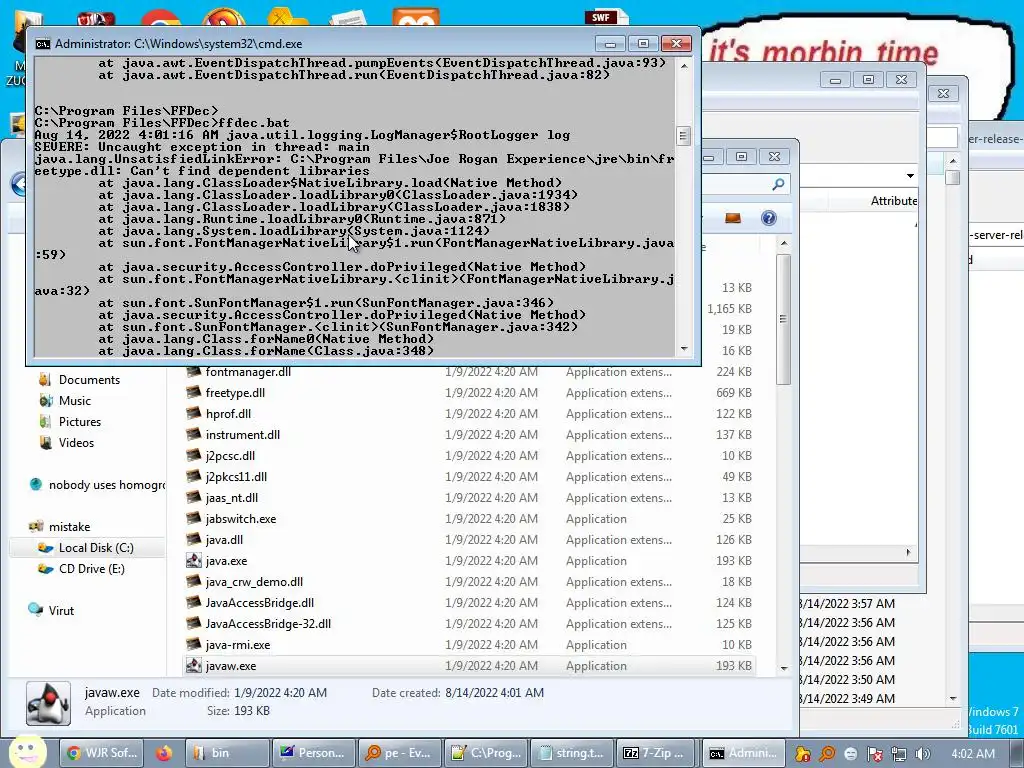Open Local Disk (C:) in navigation pane

tap(96, 547)
